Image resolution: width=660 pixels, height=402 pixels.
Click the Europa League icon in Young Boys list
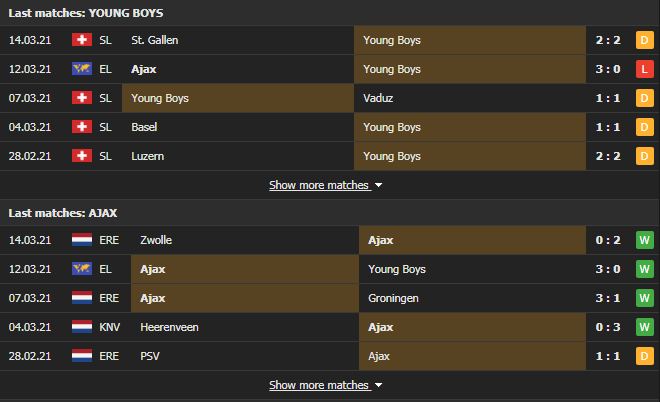tap(82, 69)
